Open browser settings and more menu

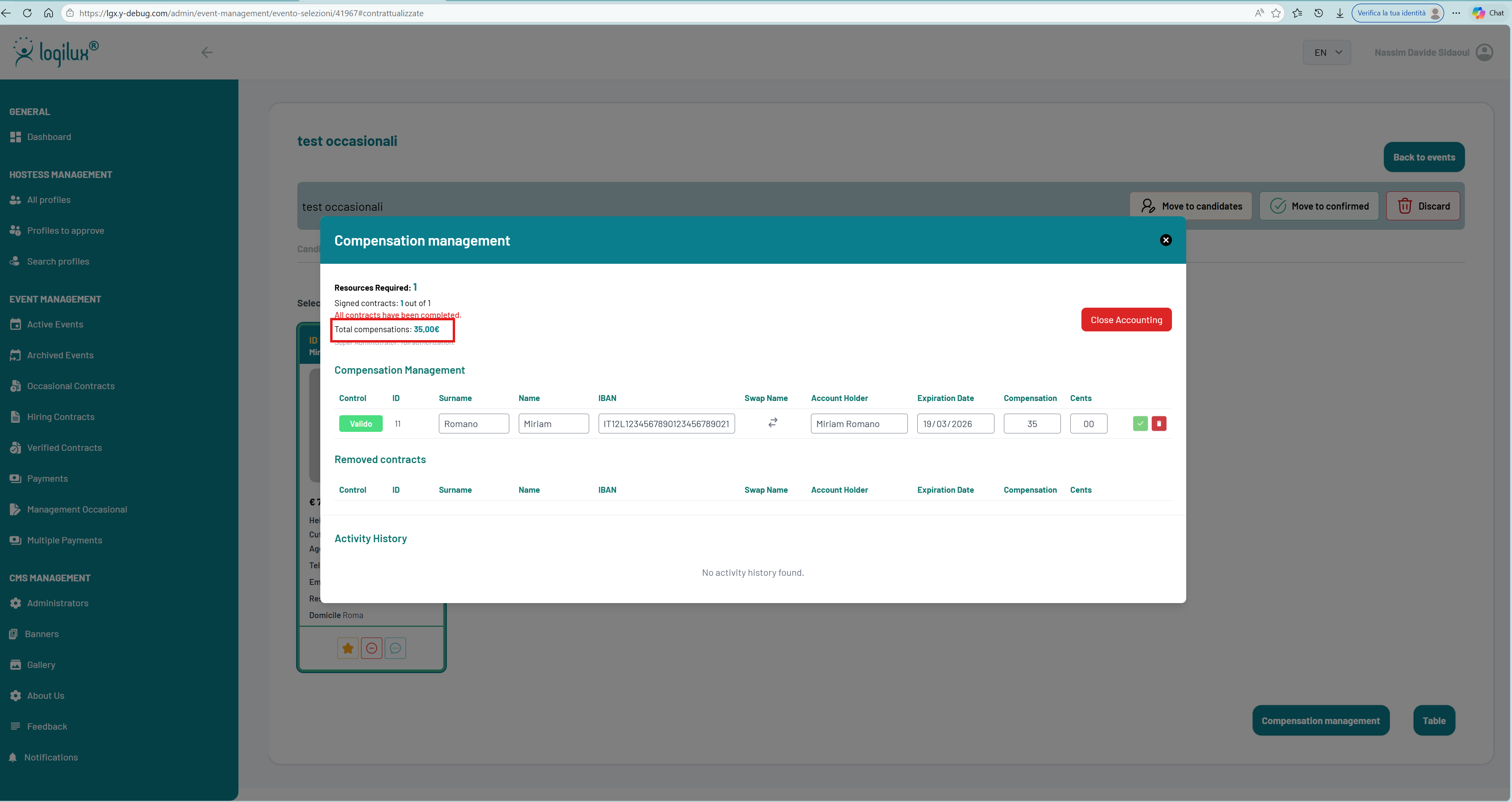pos(1456,13)
